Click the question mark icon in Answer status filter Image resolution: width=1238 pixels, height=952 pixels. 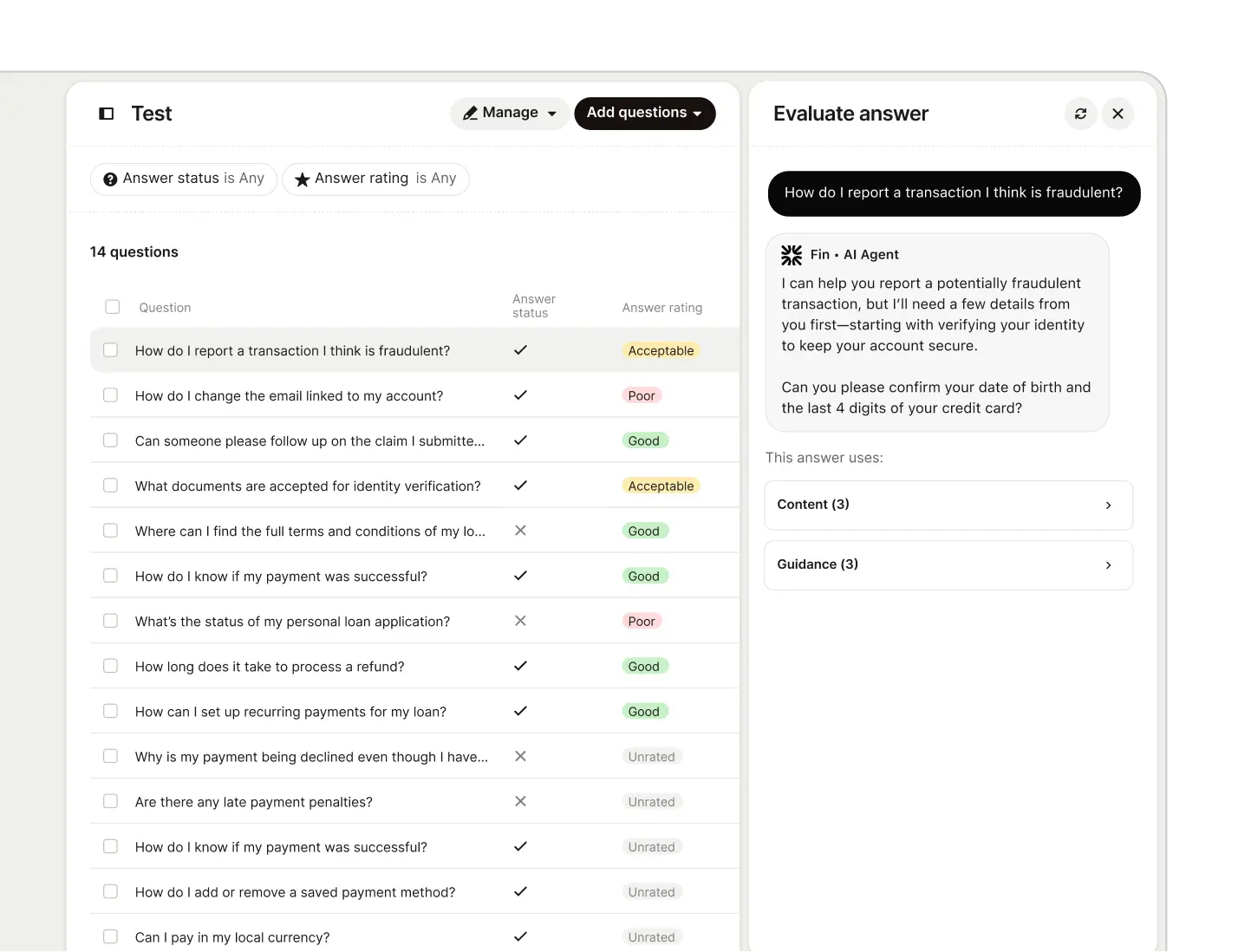coord(110,179)
